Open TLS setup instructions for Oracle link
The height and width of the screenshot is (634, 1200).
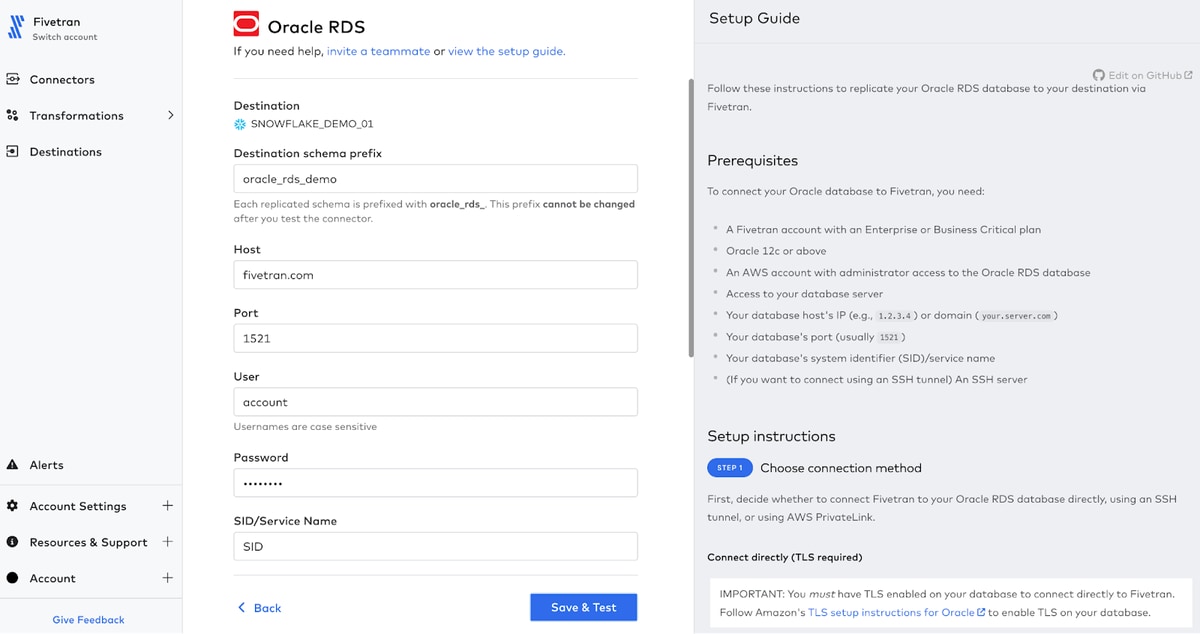(891, 612)
